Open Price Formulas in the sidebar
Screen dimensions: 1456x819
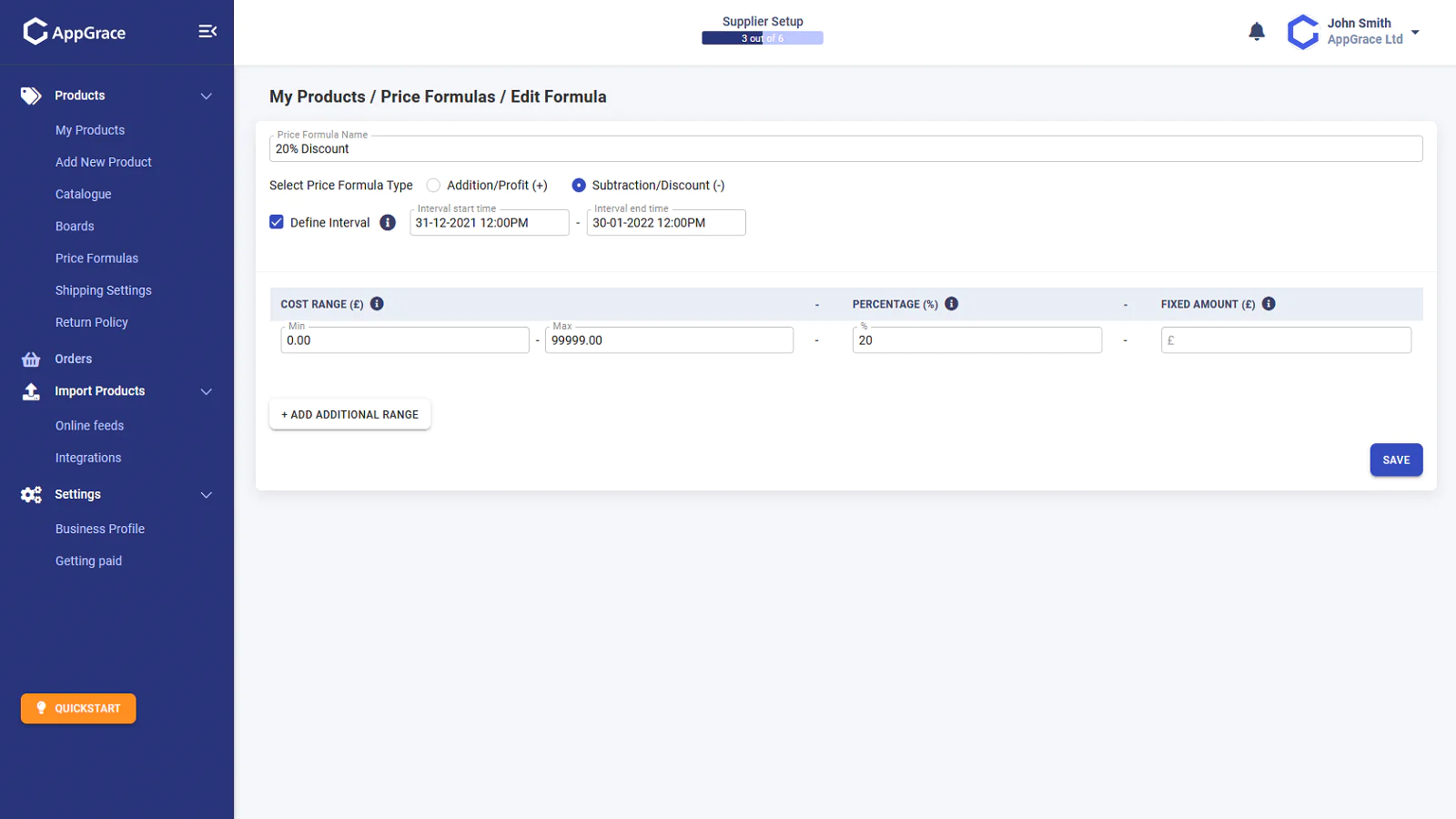pos(96,258)
